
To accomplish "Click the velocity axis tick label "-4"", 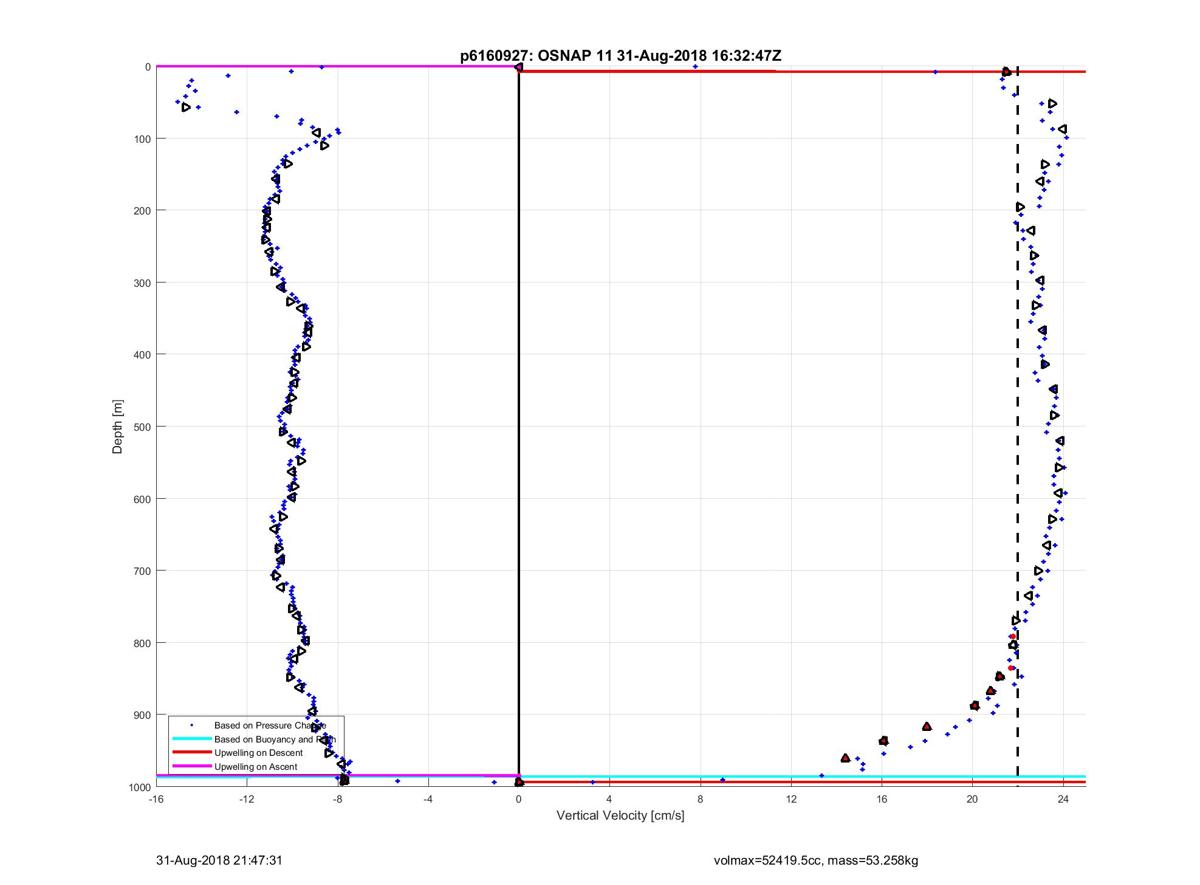I will click(x=428, y=800).
